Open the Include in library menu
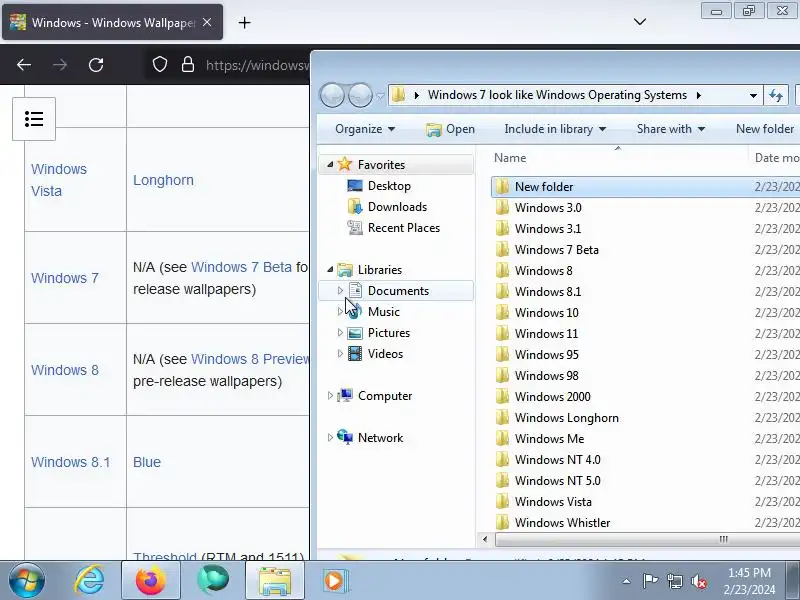The image size is (800, 600). [555, 129]
